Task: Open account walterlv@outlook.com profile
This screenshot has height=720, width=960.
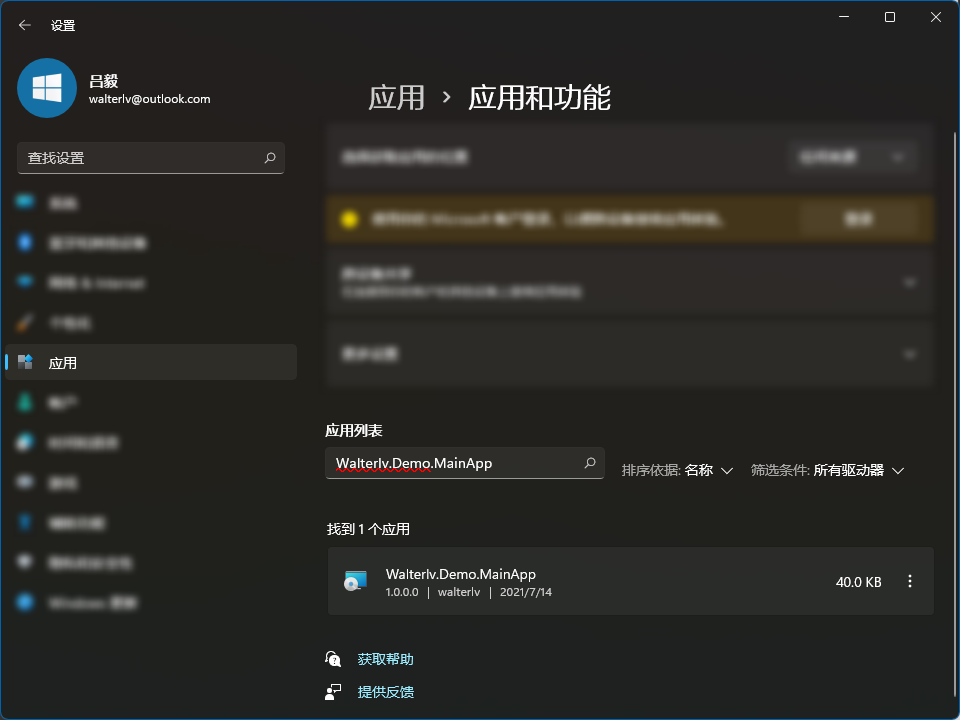Action: point(149,99)
